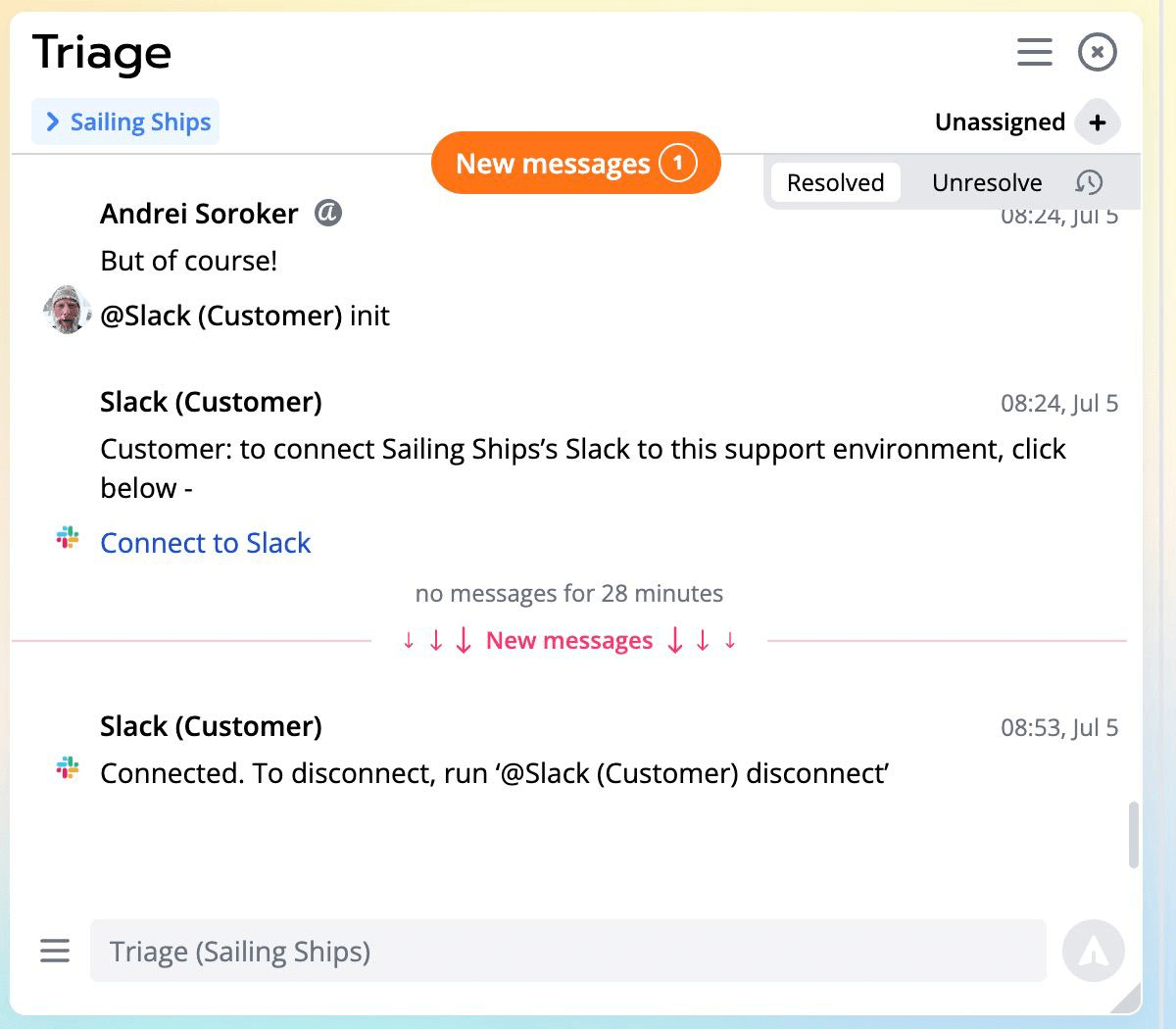Screen dimensions: 1176x1029
Task: Click the pink New messages divider label
Action: pos(569,640)
